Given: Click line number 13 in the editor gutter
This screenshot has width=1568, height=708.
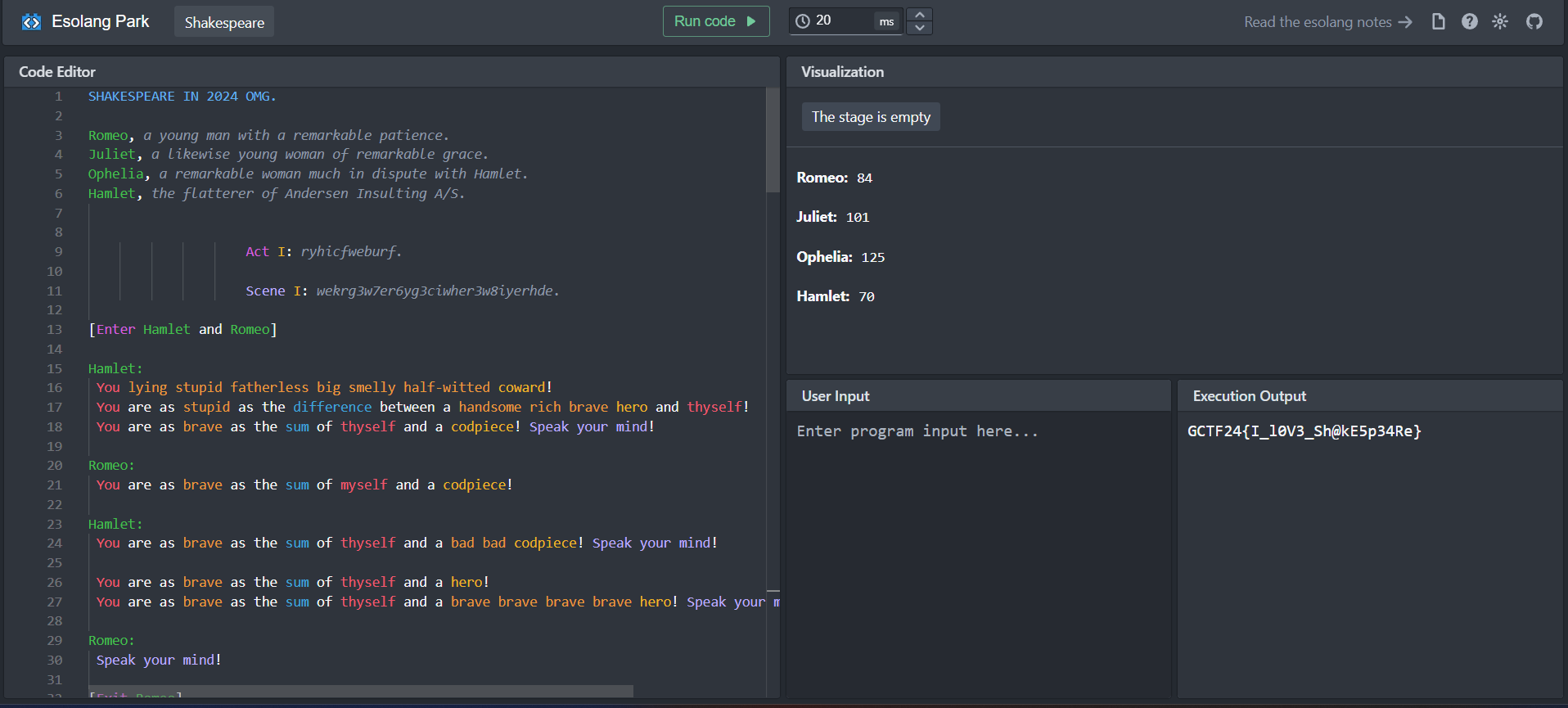Looking at the screenshot, I should tap(54, 330).
